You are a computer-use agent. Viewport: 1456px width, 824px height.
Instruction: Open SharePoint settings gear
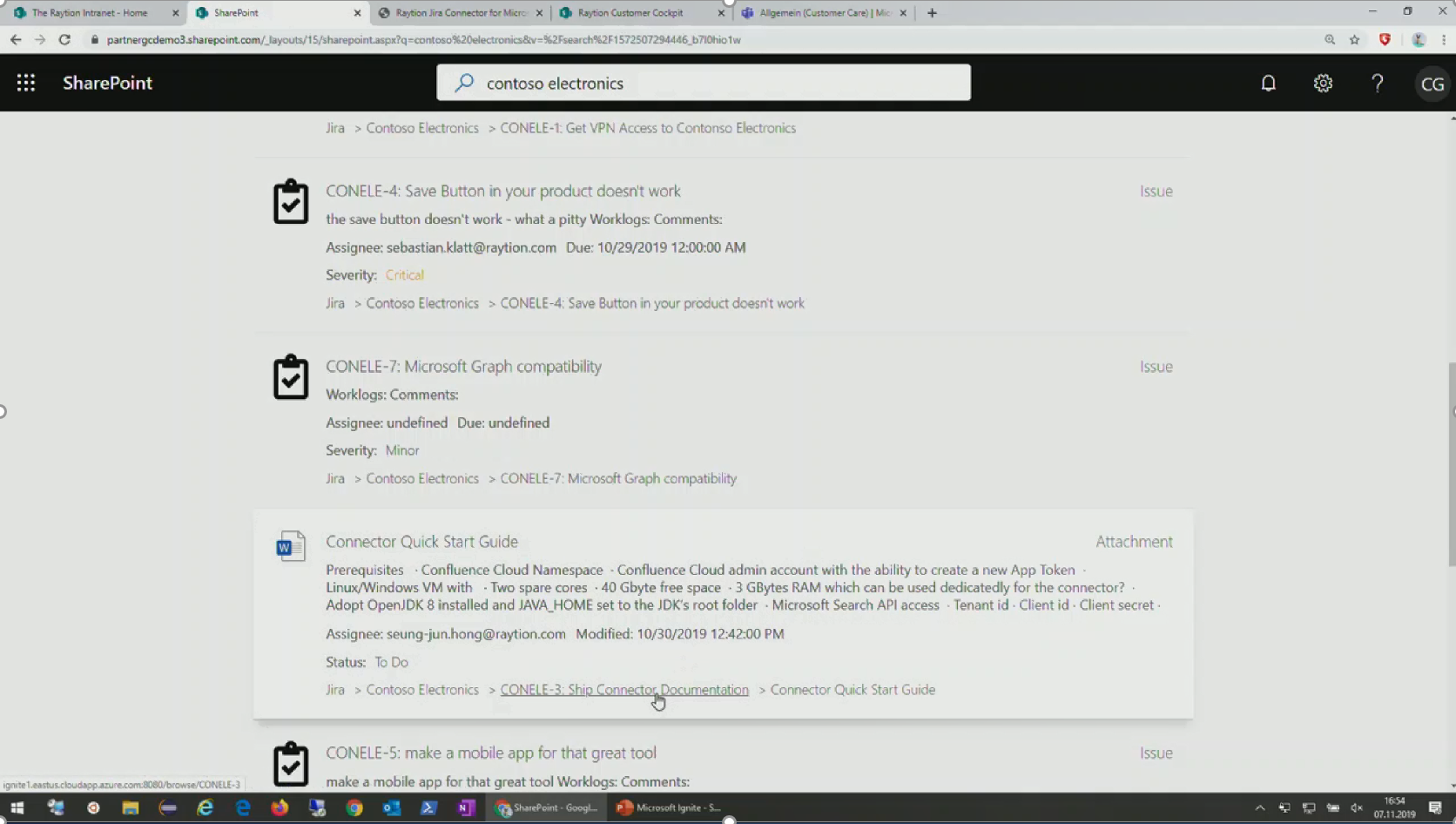(1323, 83)
